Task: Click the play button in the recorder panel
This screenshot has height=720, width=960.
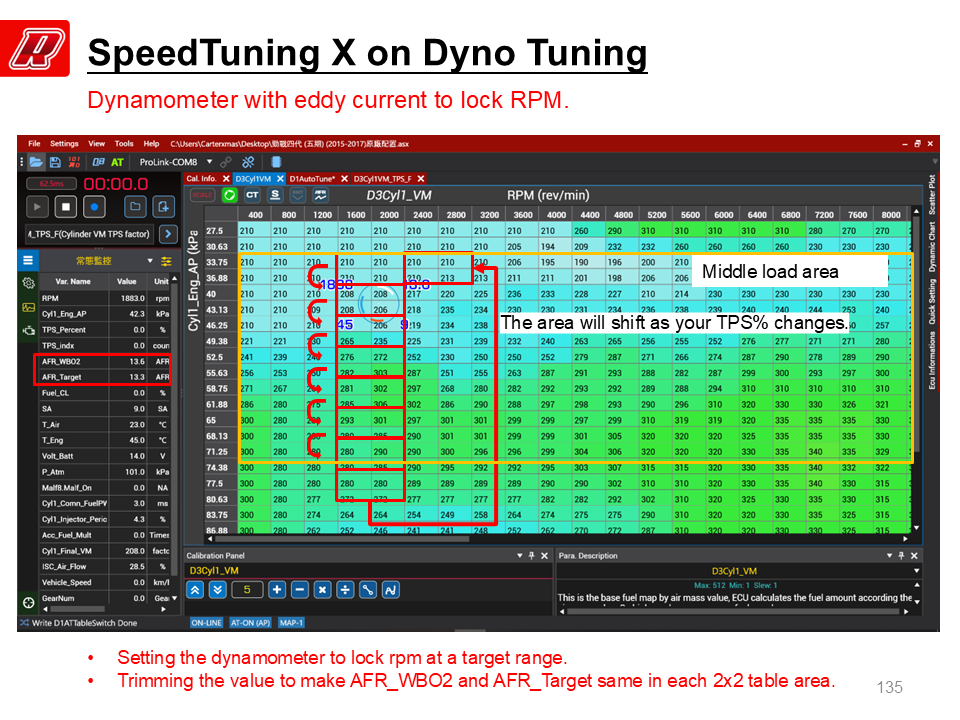Action: click(x=37, y=207)
